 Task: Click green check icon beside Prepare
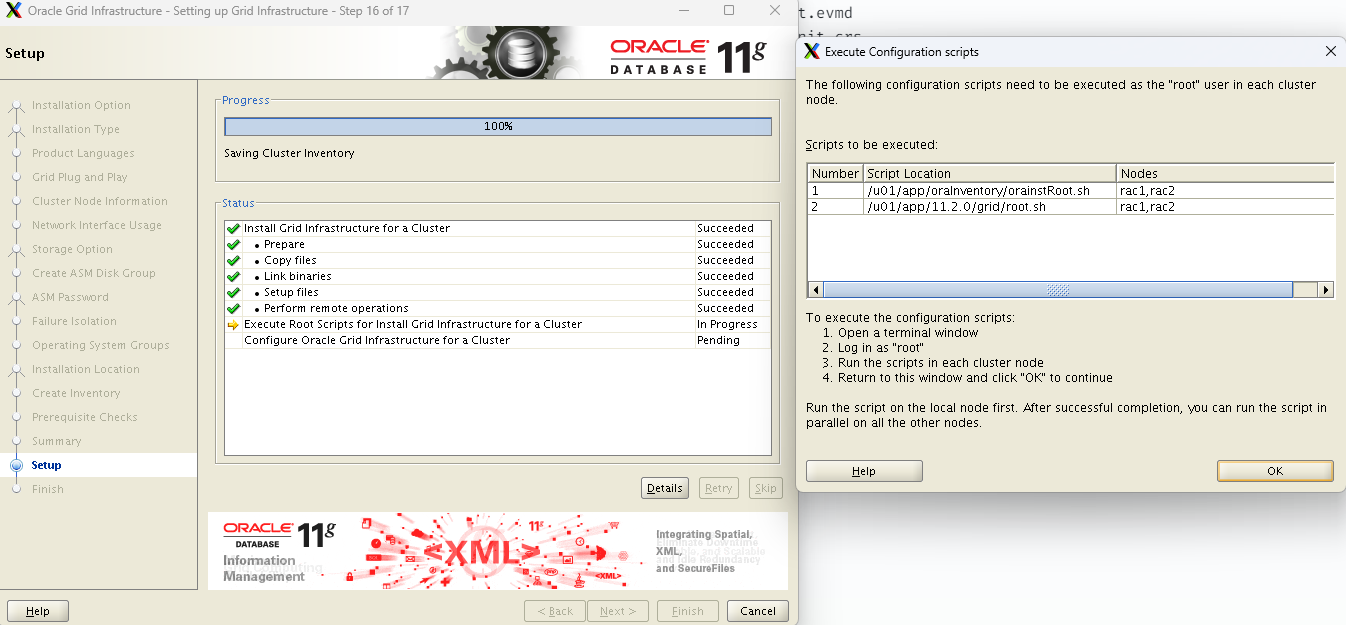tap(233, 244)
